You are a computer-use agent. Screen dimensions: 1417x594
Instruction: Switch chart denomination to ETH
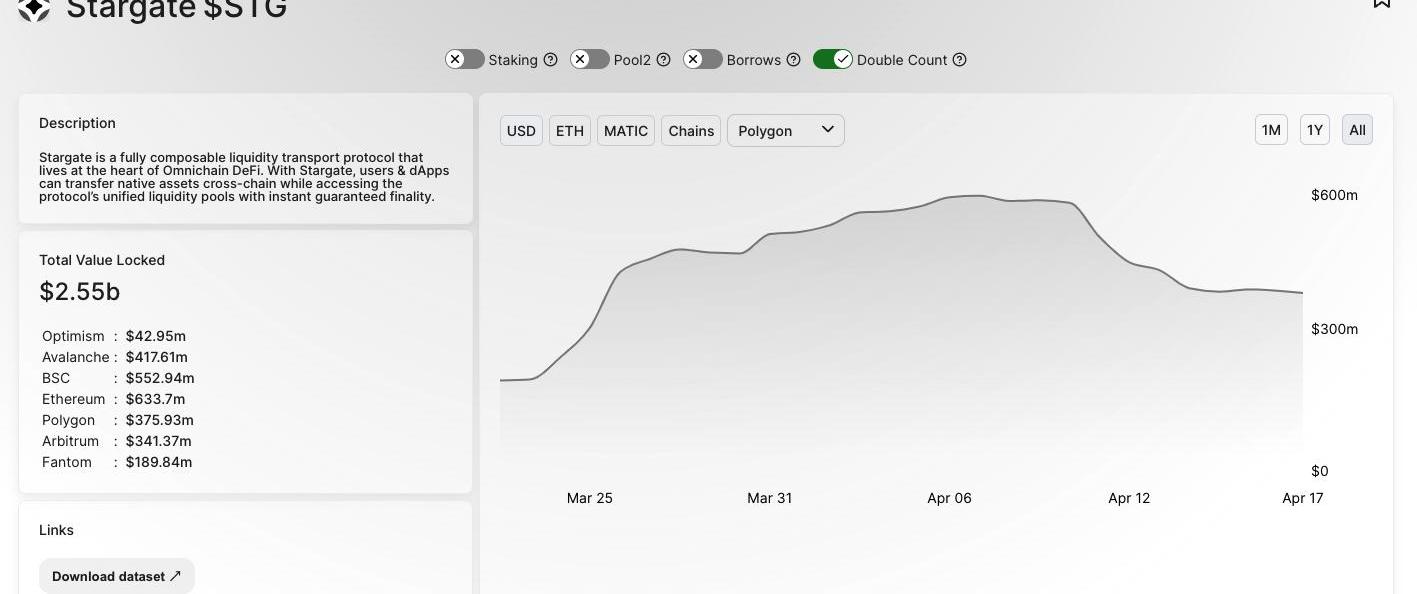pos(570,131)
